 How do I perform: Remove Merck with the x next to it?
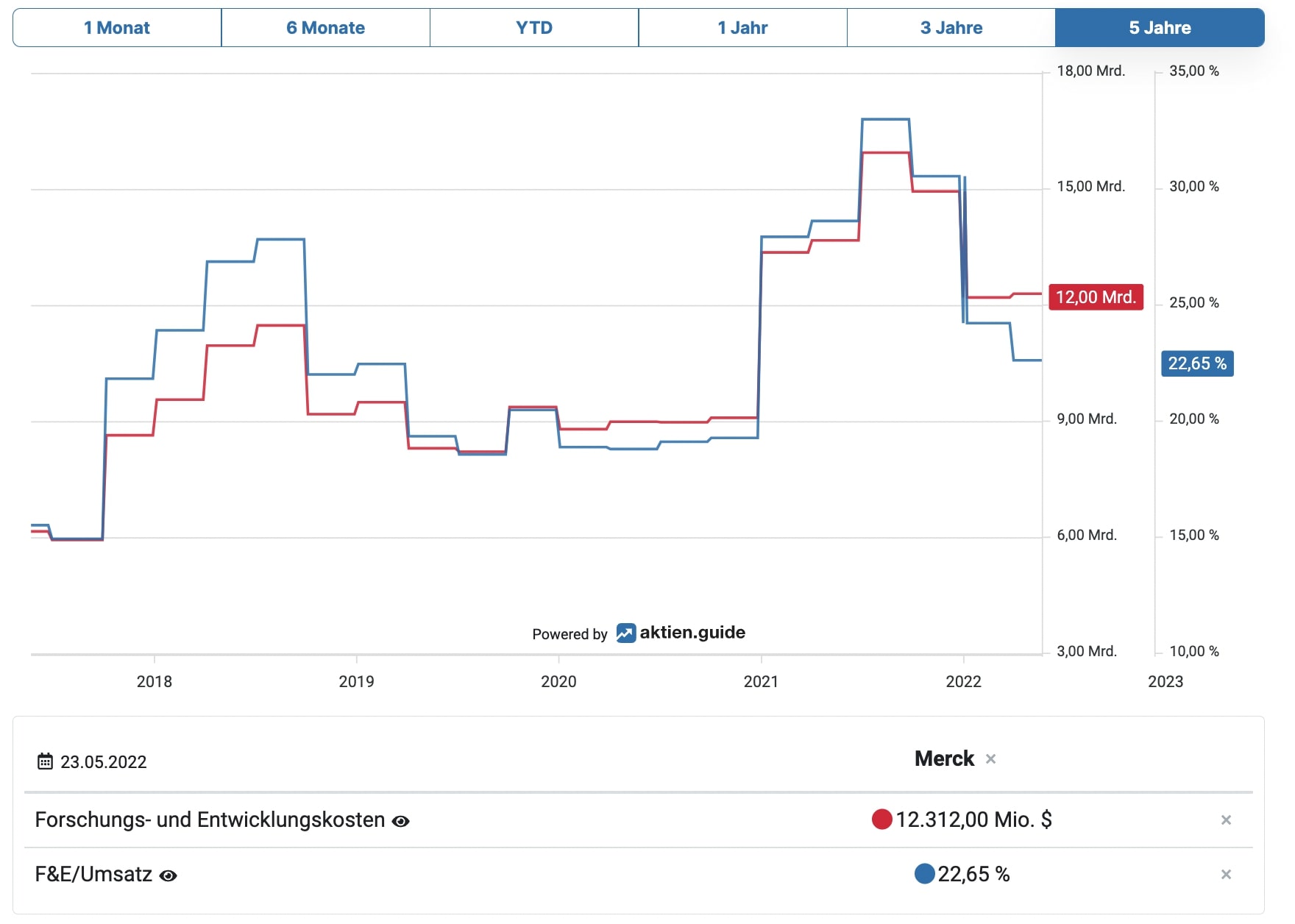(x=991, y=759)
